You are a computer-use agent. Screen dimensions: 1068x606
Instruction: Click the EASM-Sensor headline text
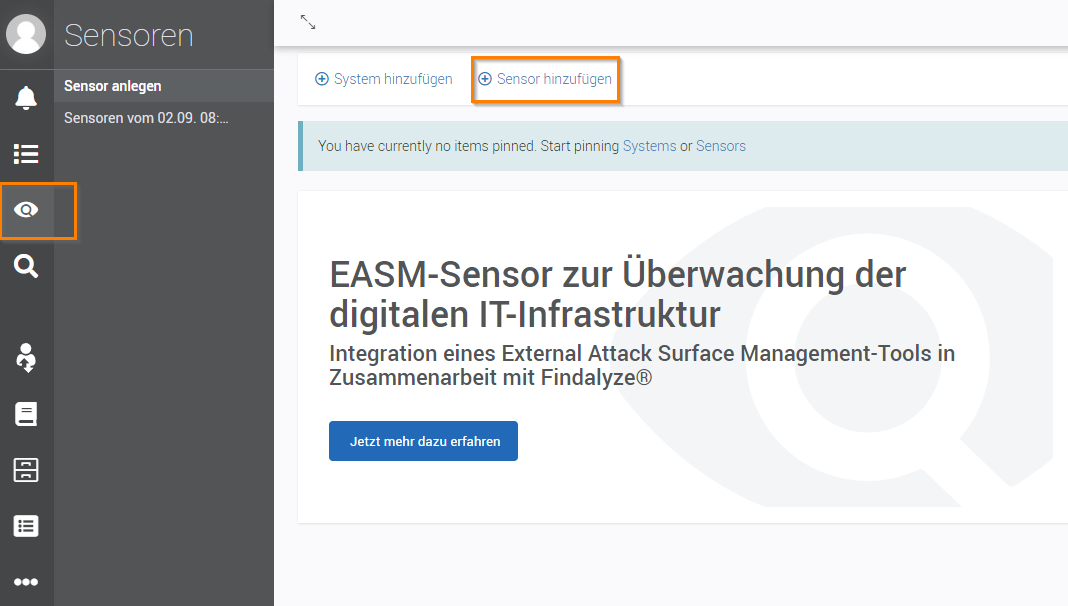coord(617,294)
